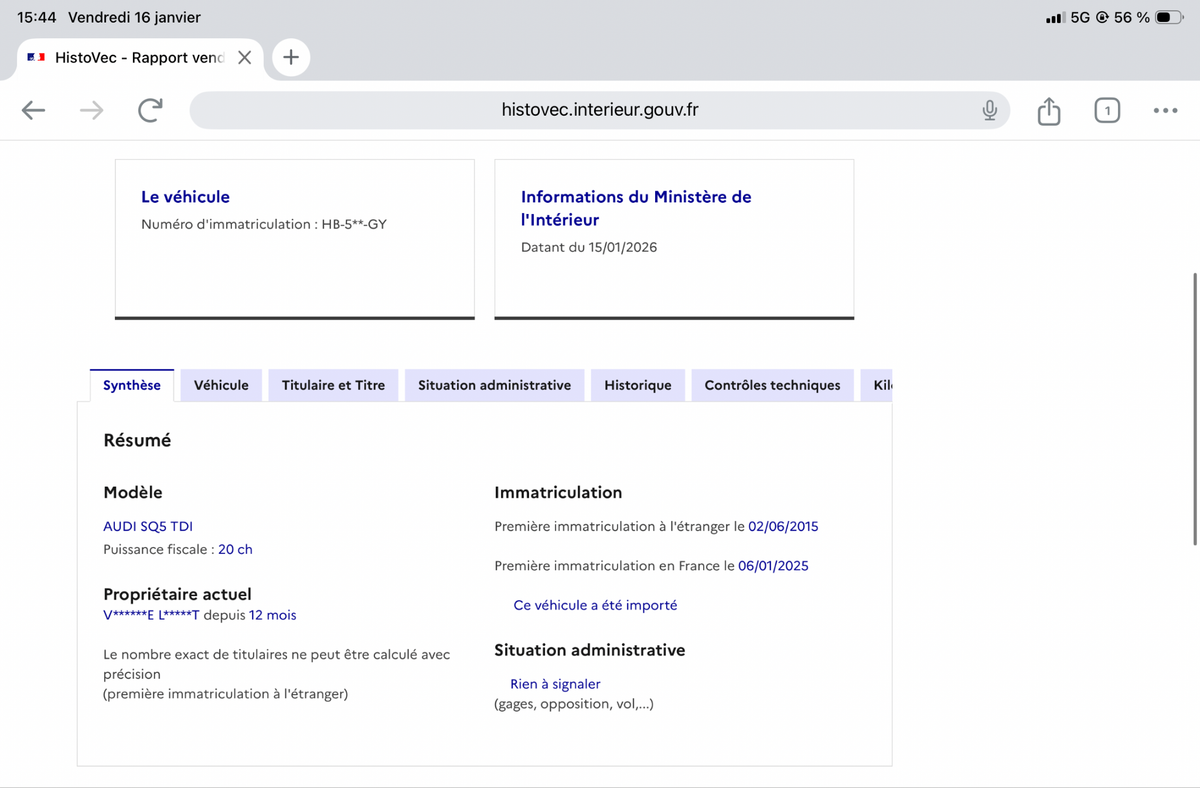Click the forward navigation arrow
This screenshot has height=788, width=1200.
(91, 111)
